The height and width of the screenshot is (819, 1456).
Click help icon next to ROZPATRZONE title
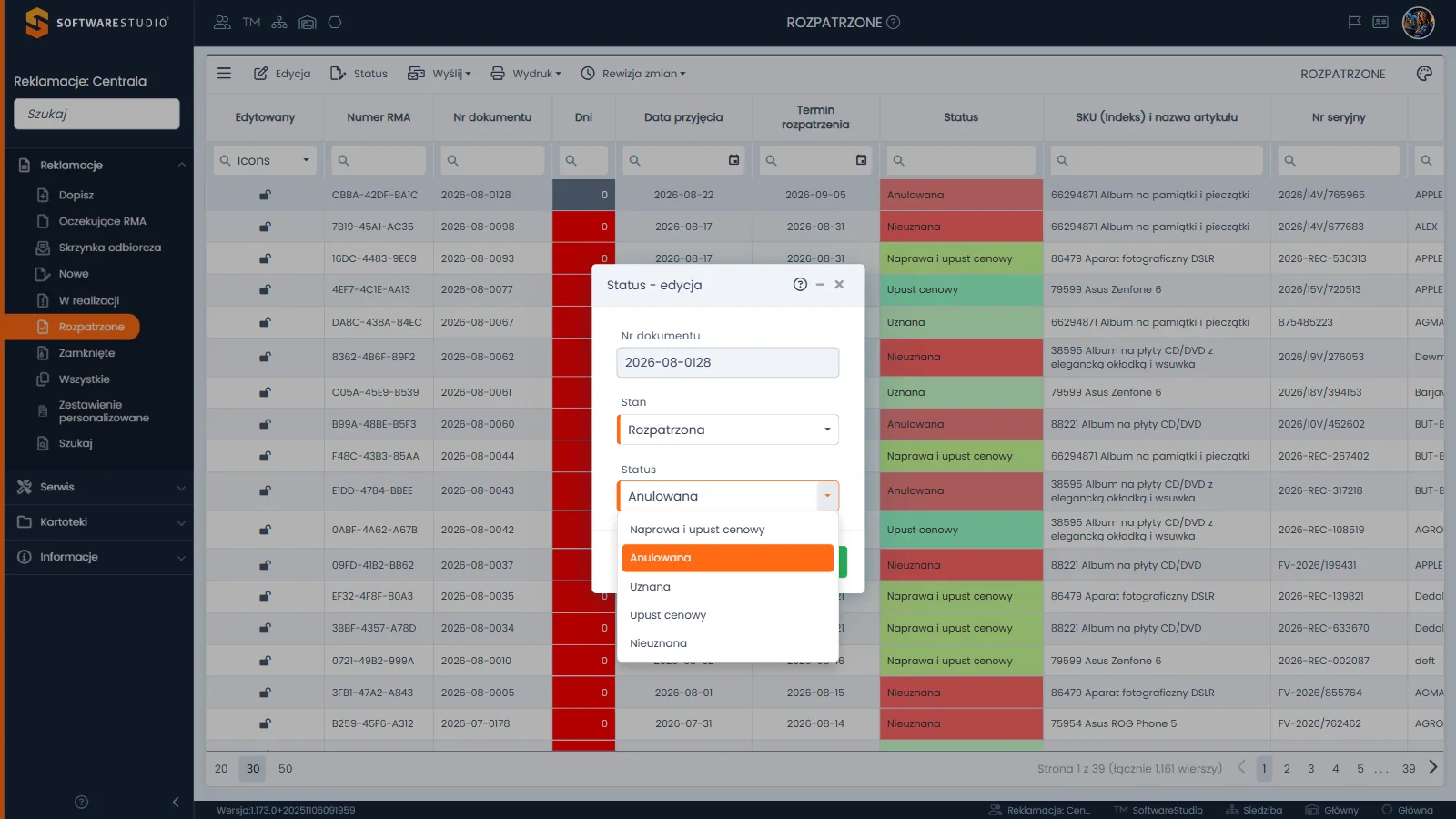click(894, 23)
